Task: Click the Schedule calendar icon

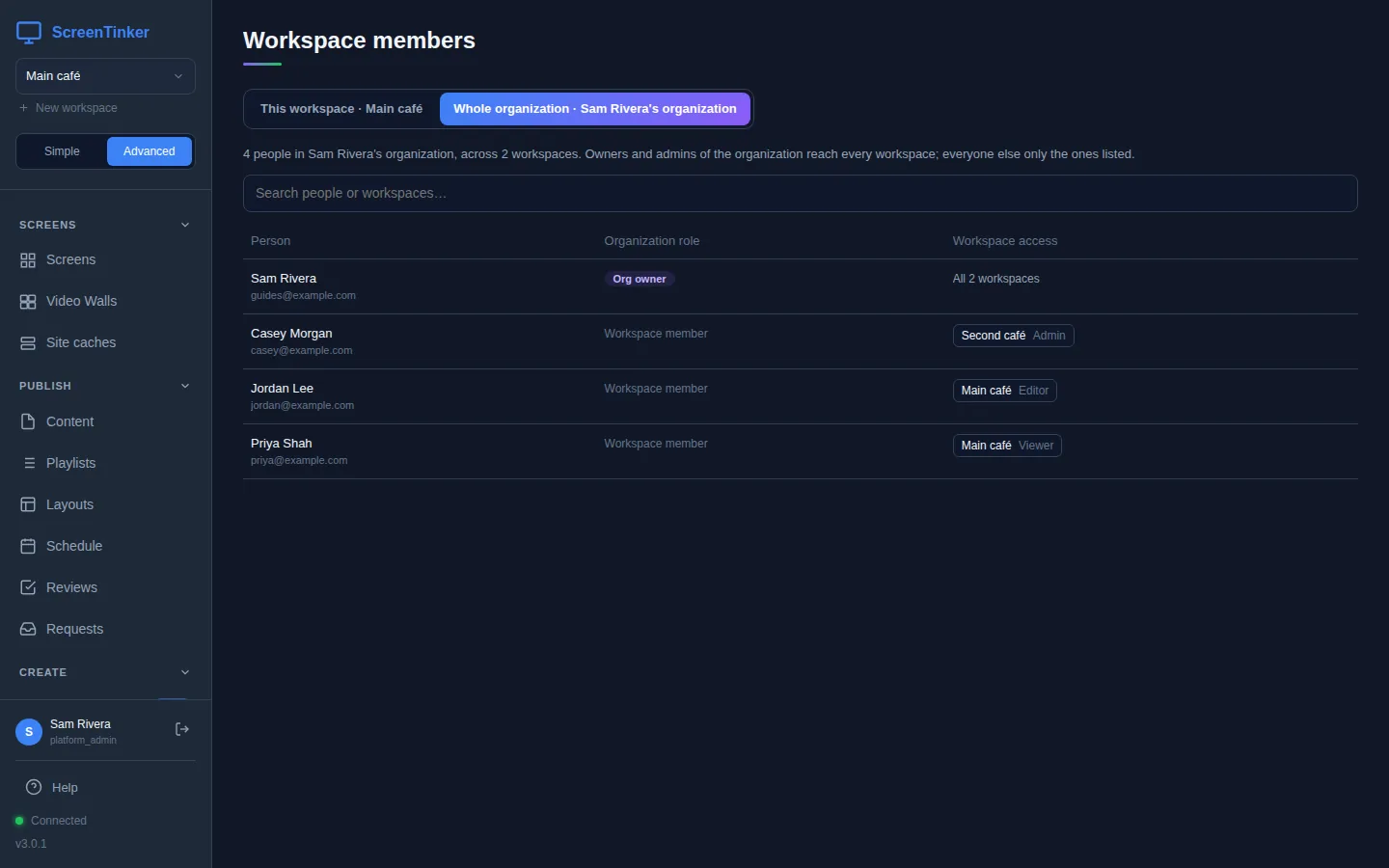Action: point(28,547)
